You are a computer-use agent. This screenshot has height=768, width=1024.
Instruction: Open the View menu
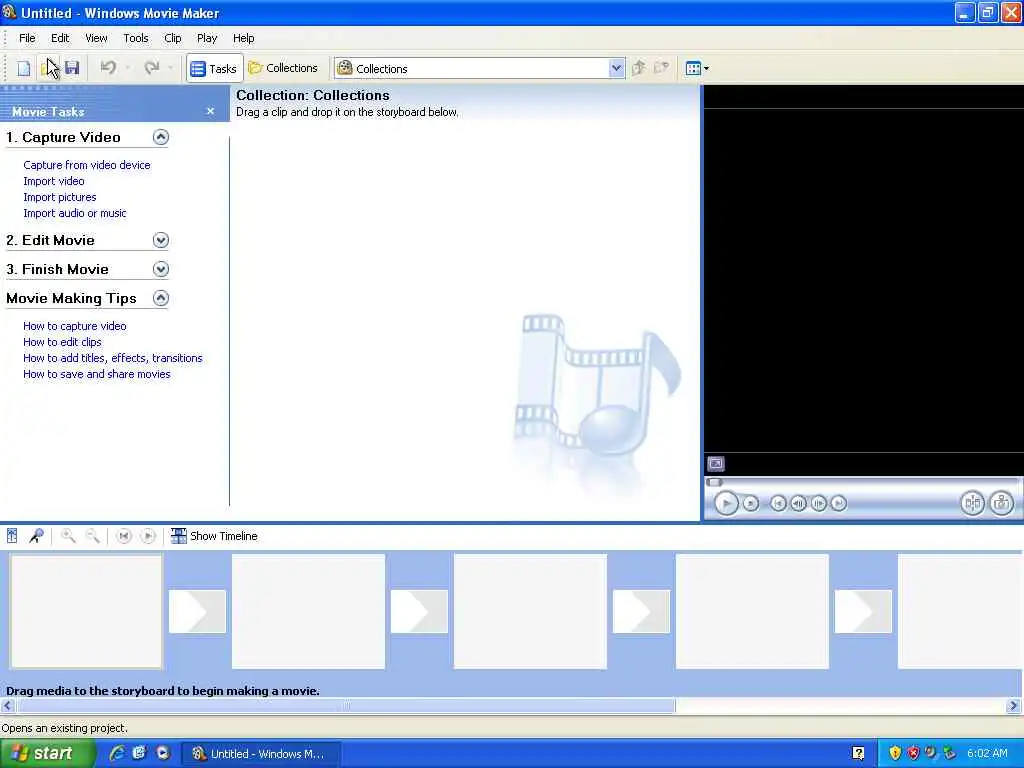(x=96, y=38)
